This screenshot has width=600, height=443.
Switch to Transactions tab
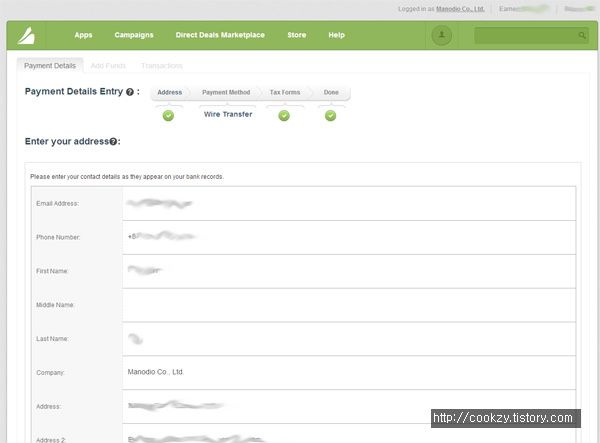(x=162, y=66)
